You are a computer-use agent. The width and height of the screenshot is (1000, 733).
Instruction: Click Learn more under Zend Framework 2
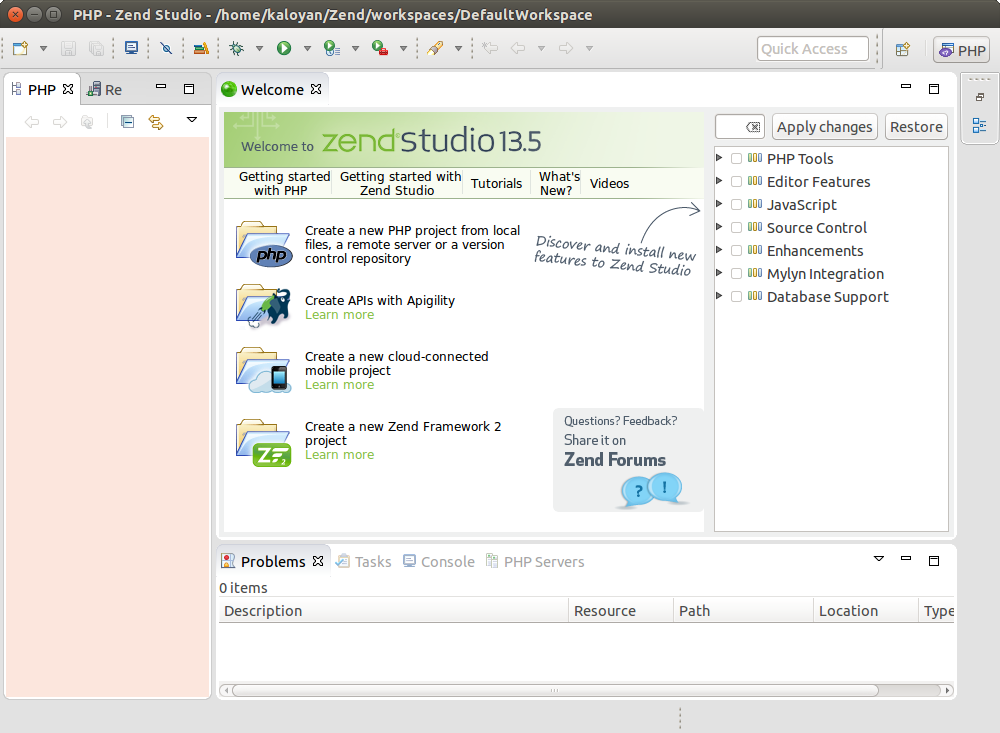pos(339,455)
